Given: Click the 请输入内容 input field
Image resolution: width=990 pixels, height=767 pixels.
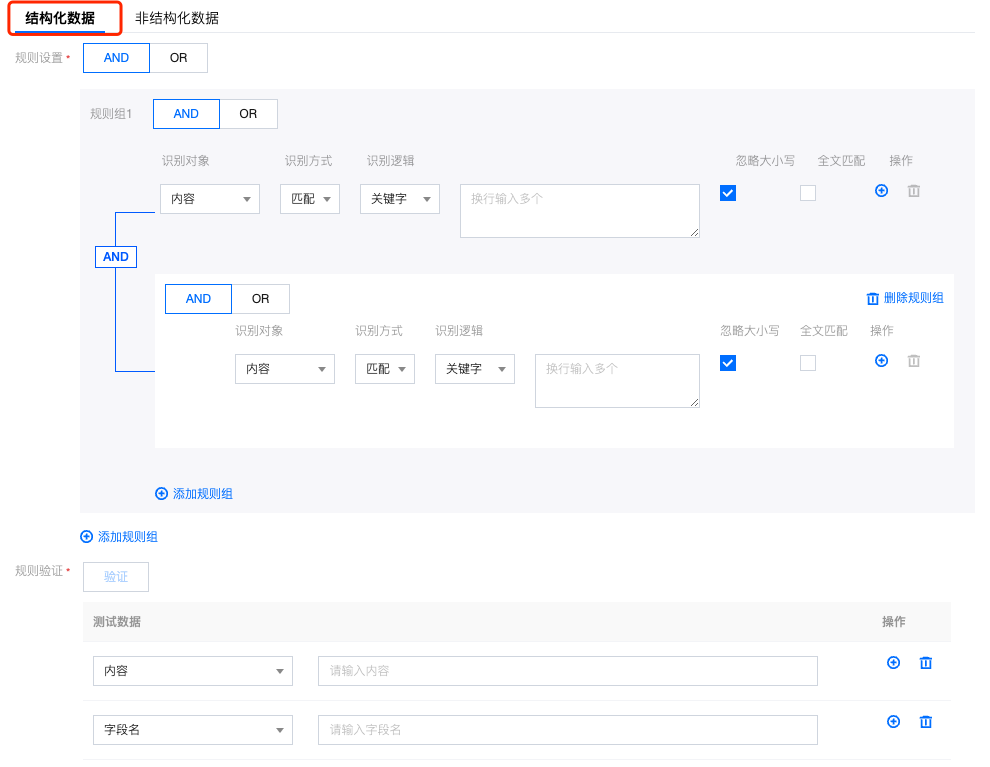Looking at the screenshot, I should click(567, 671).
